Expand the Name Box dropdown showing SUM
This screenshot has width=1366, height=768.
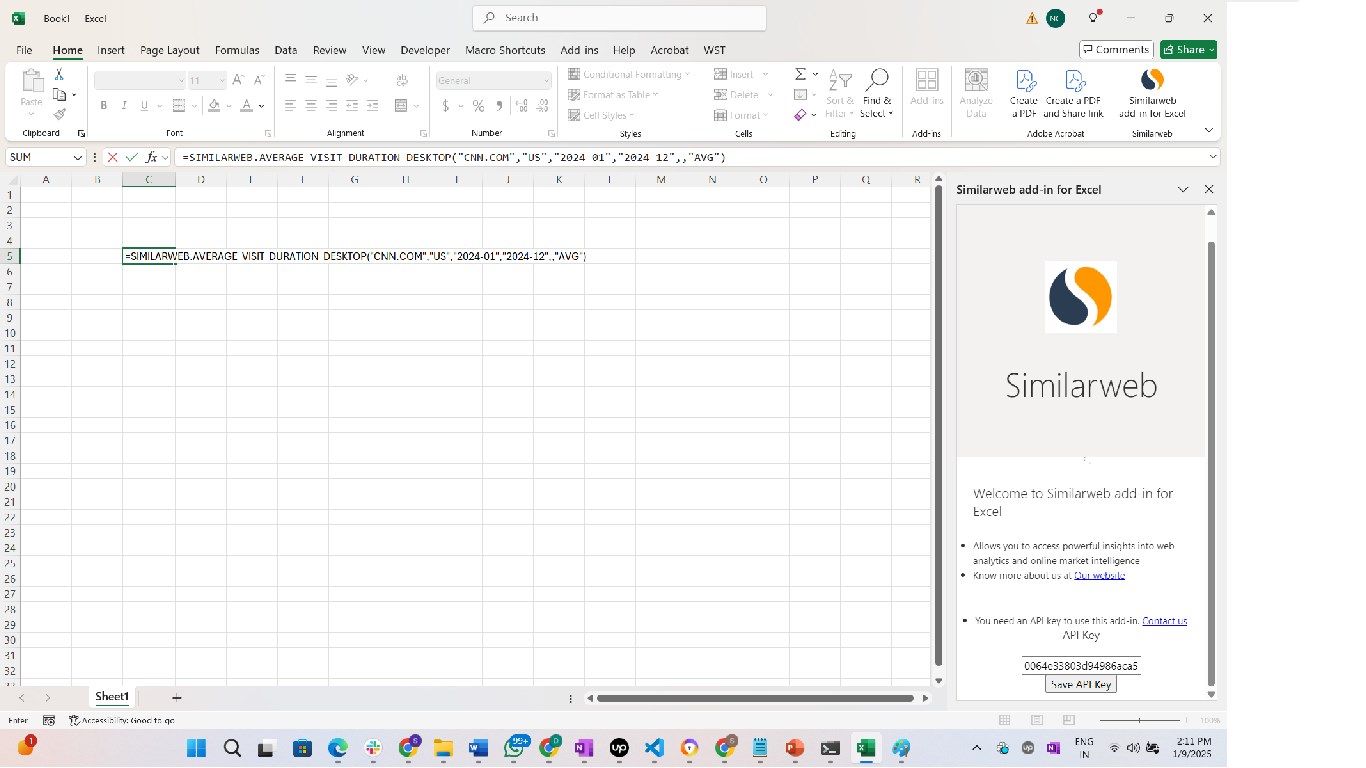point(78,157)
